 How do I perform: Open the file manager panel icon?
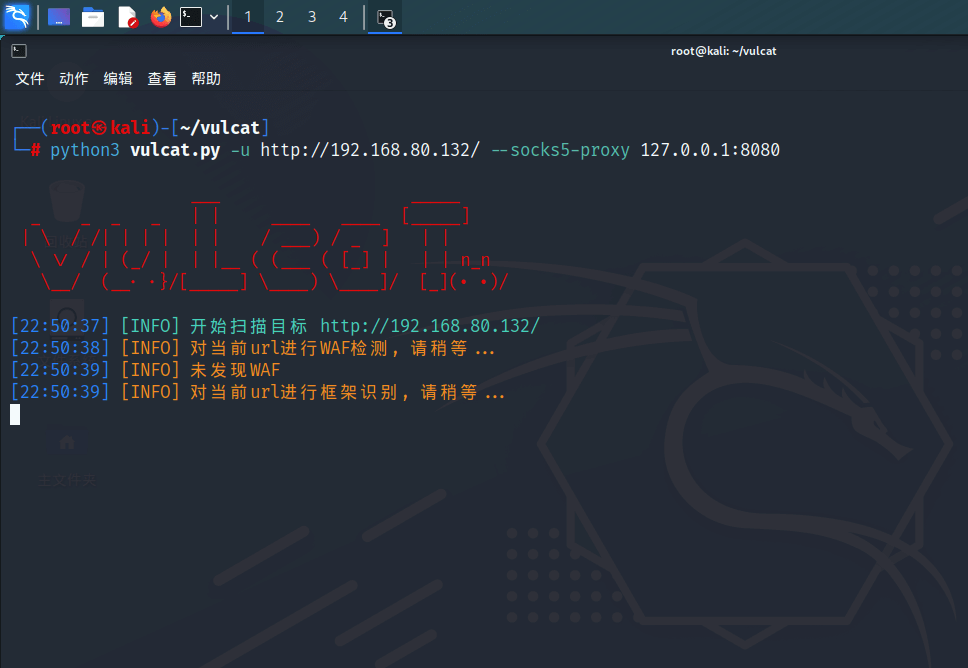click(x=93, y=17)
